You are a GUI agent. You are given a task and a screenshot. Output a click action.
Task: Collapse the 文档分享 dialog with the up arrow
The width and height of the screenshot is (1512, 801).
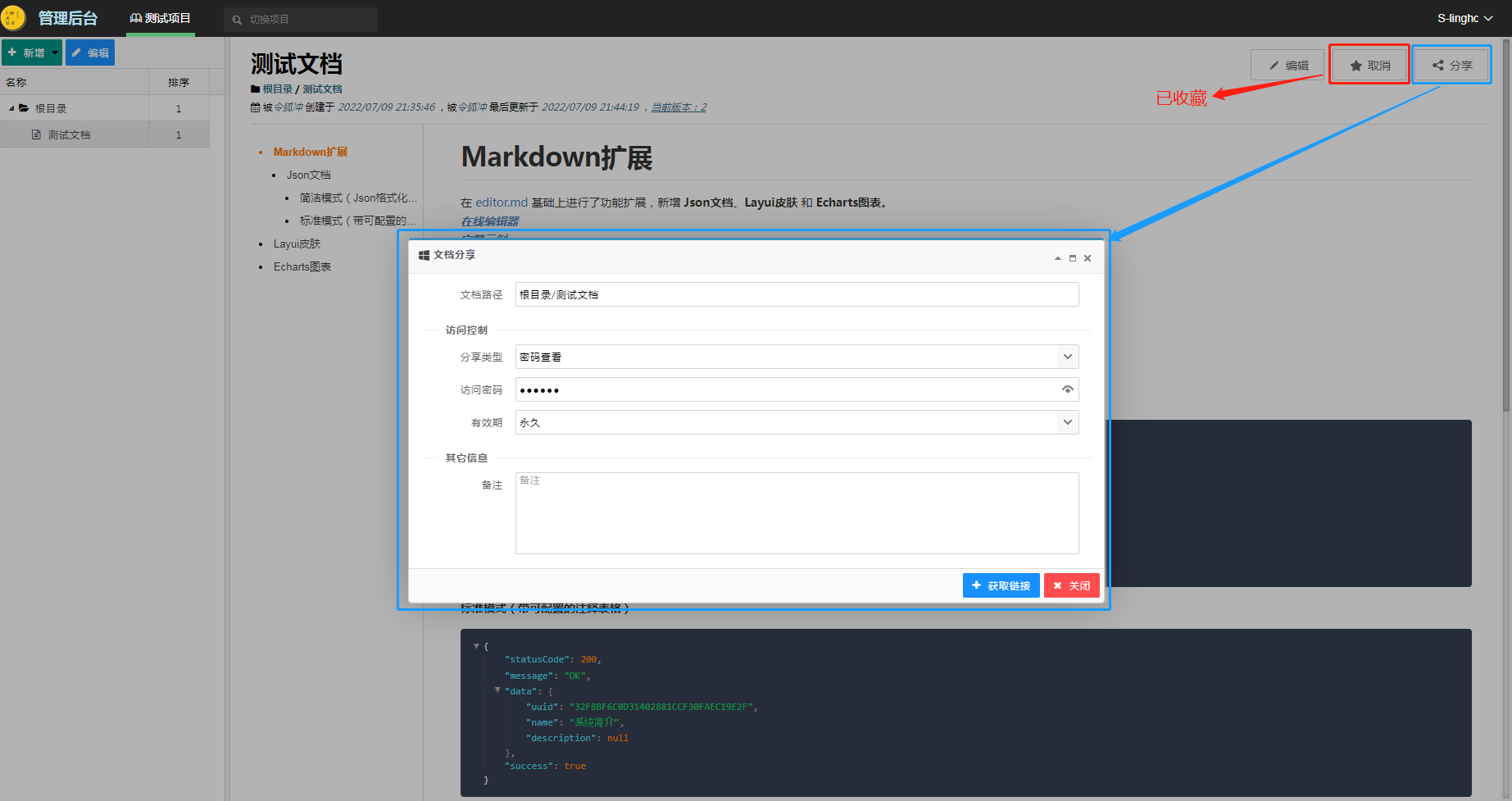point(1057,258)
